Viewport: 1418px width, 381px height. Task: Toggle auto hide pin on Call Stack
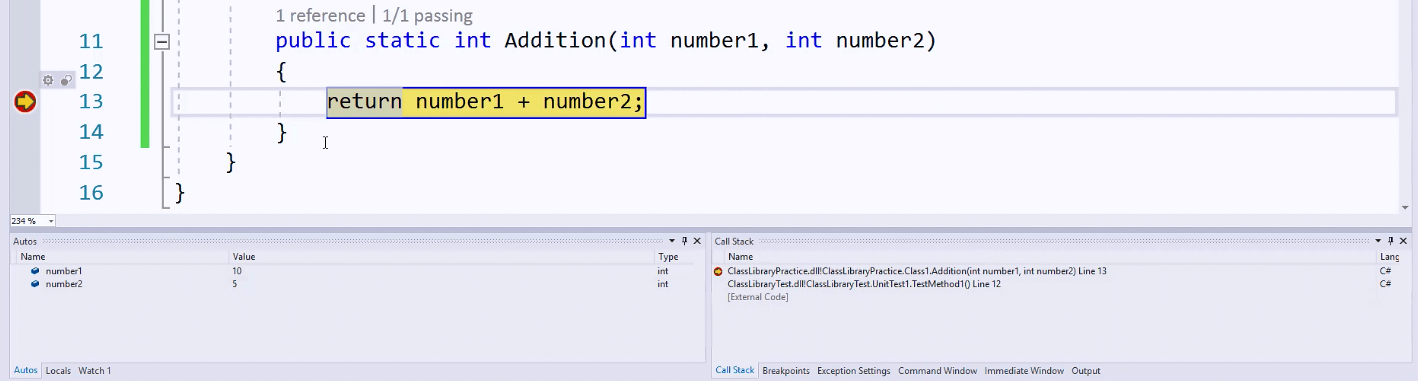coord(1391,241)
